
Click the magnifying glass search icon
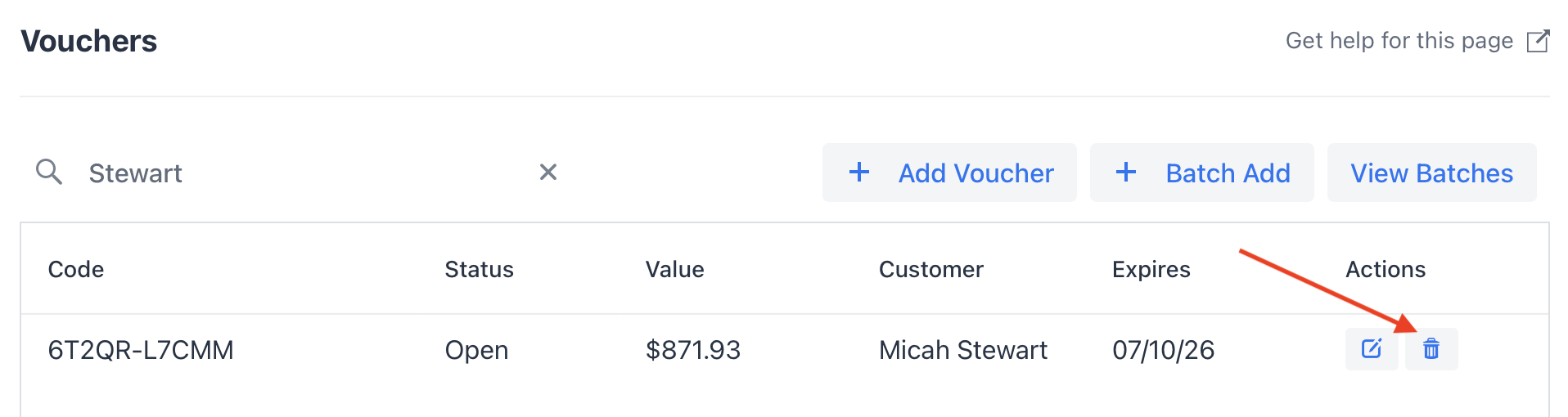49,172
